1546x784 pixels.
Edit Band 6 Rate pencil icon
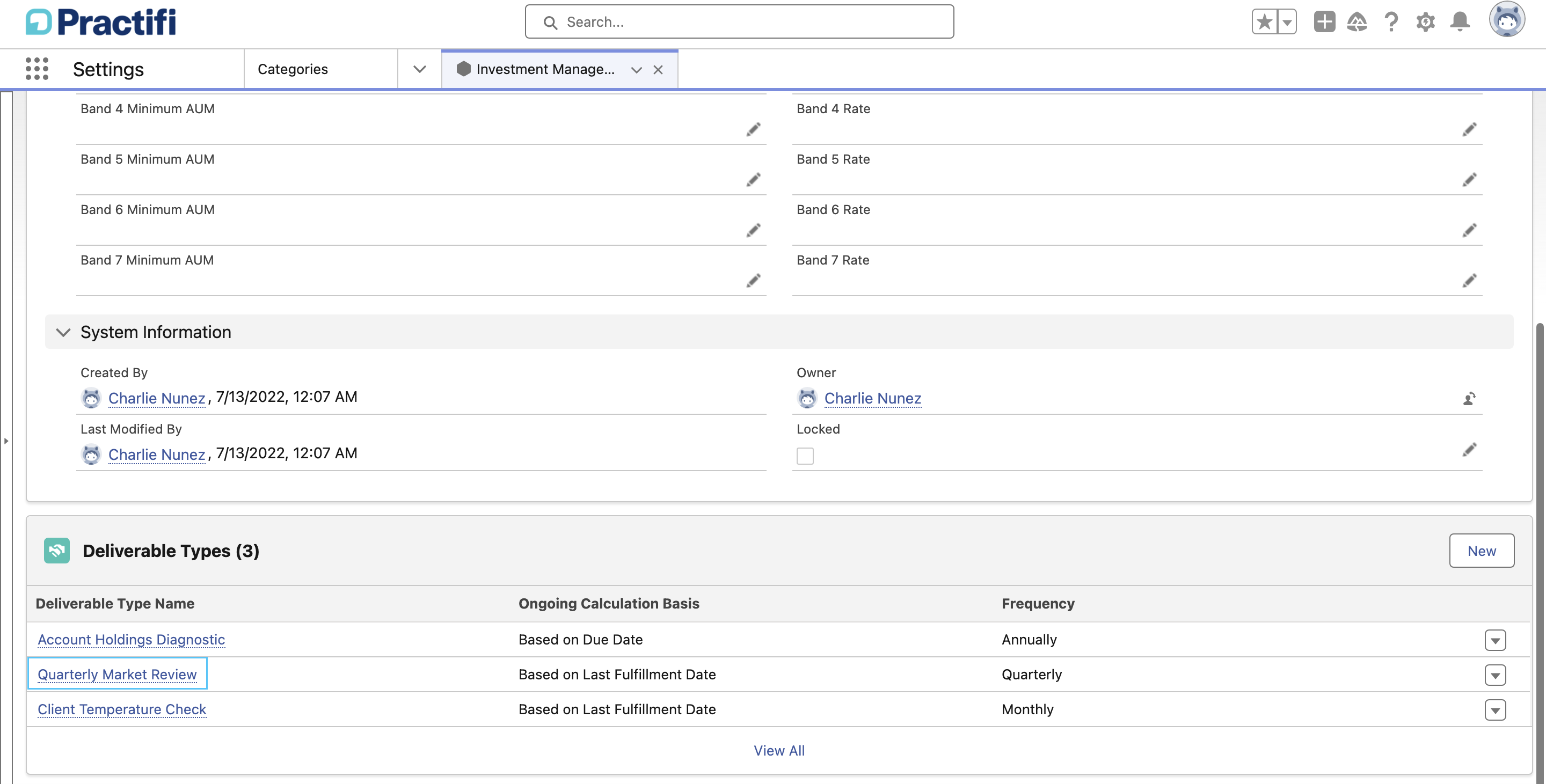coord(1469,230)
